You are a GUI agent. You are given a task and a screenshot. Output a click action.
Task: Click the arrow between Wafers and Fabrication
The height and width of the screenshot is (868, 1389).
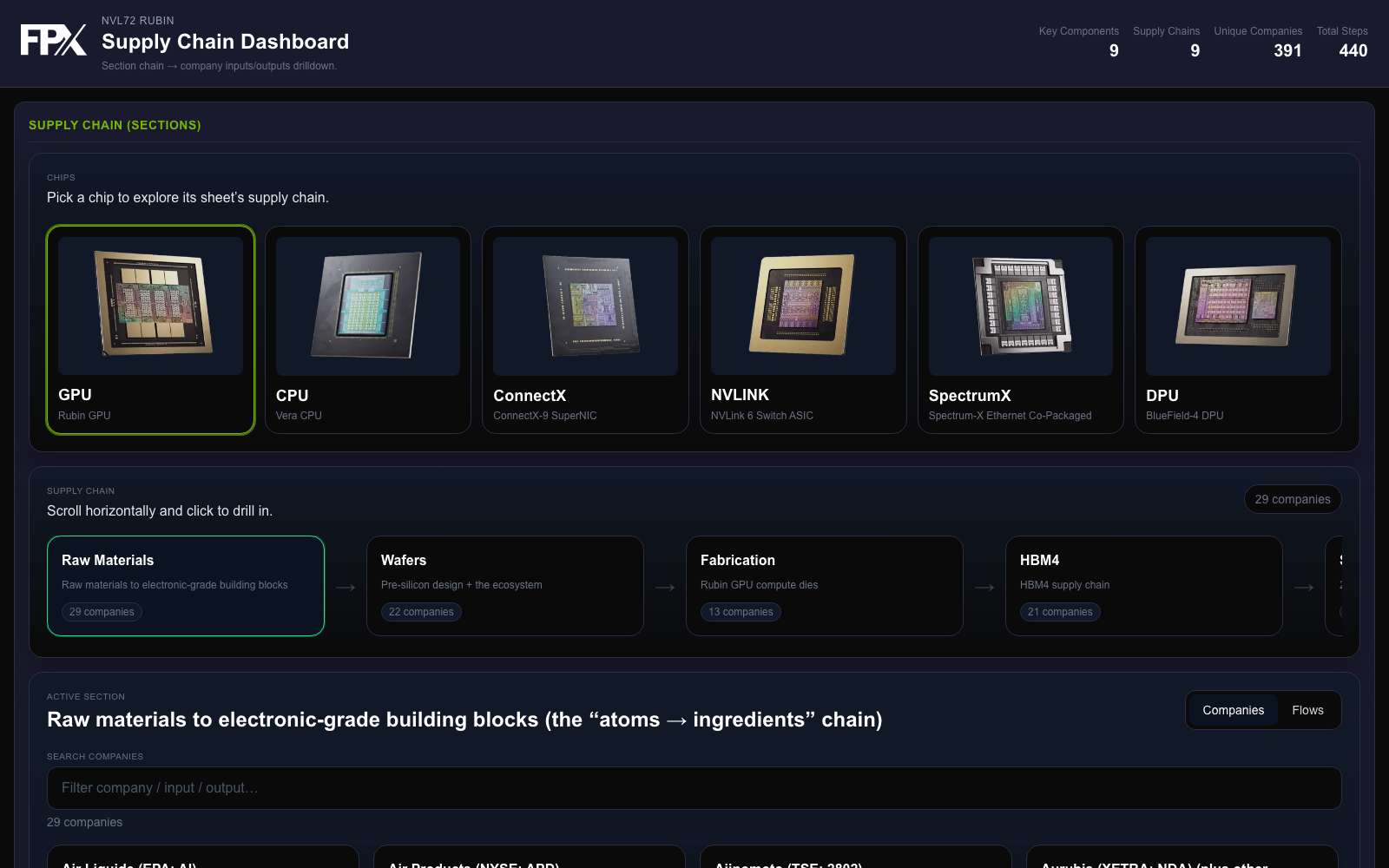click(x=665, y=588)
